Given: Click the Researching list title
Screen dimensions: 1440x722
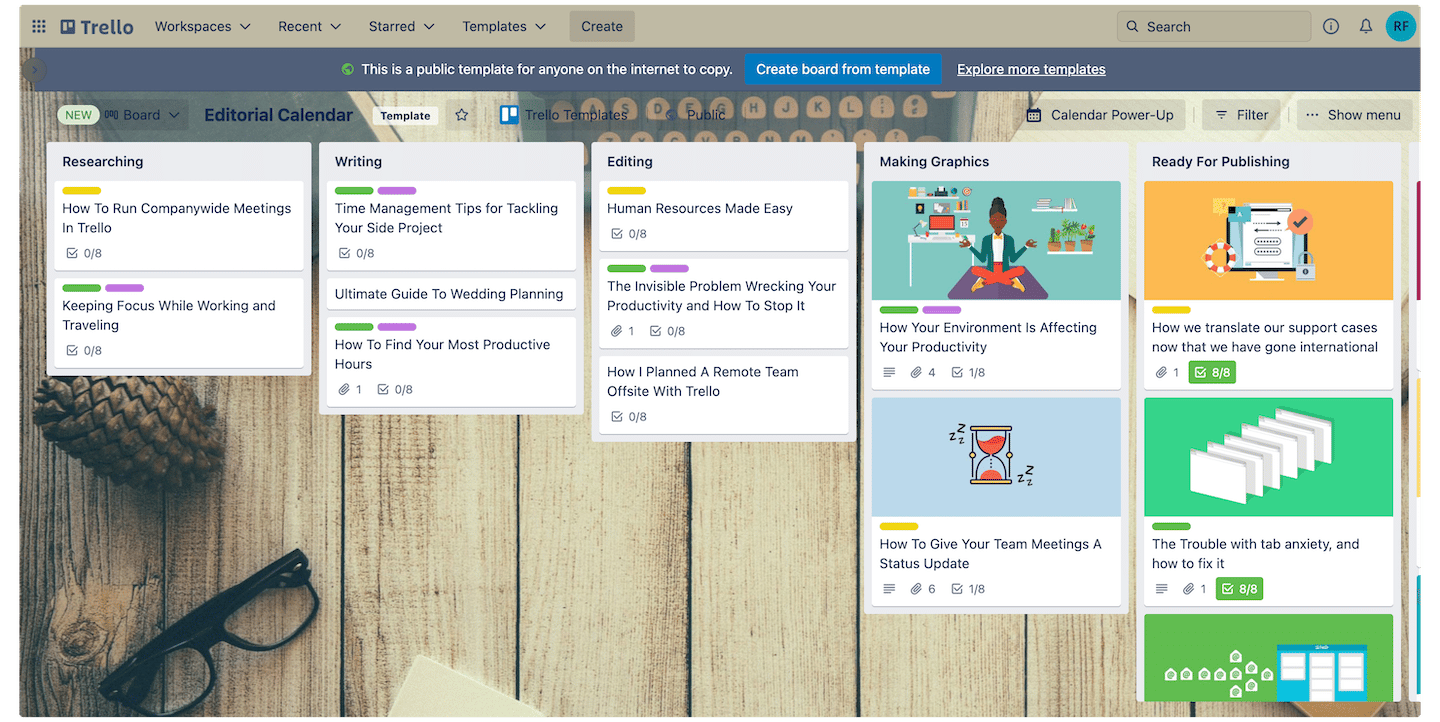Looking at the screenshot, I should 103,161.
